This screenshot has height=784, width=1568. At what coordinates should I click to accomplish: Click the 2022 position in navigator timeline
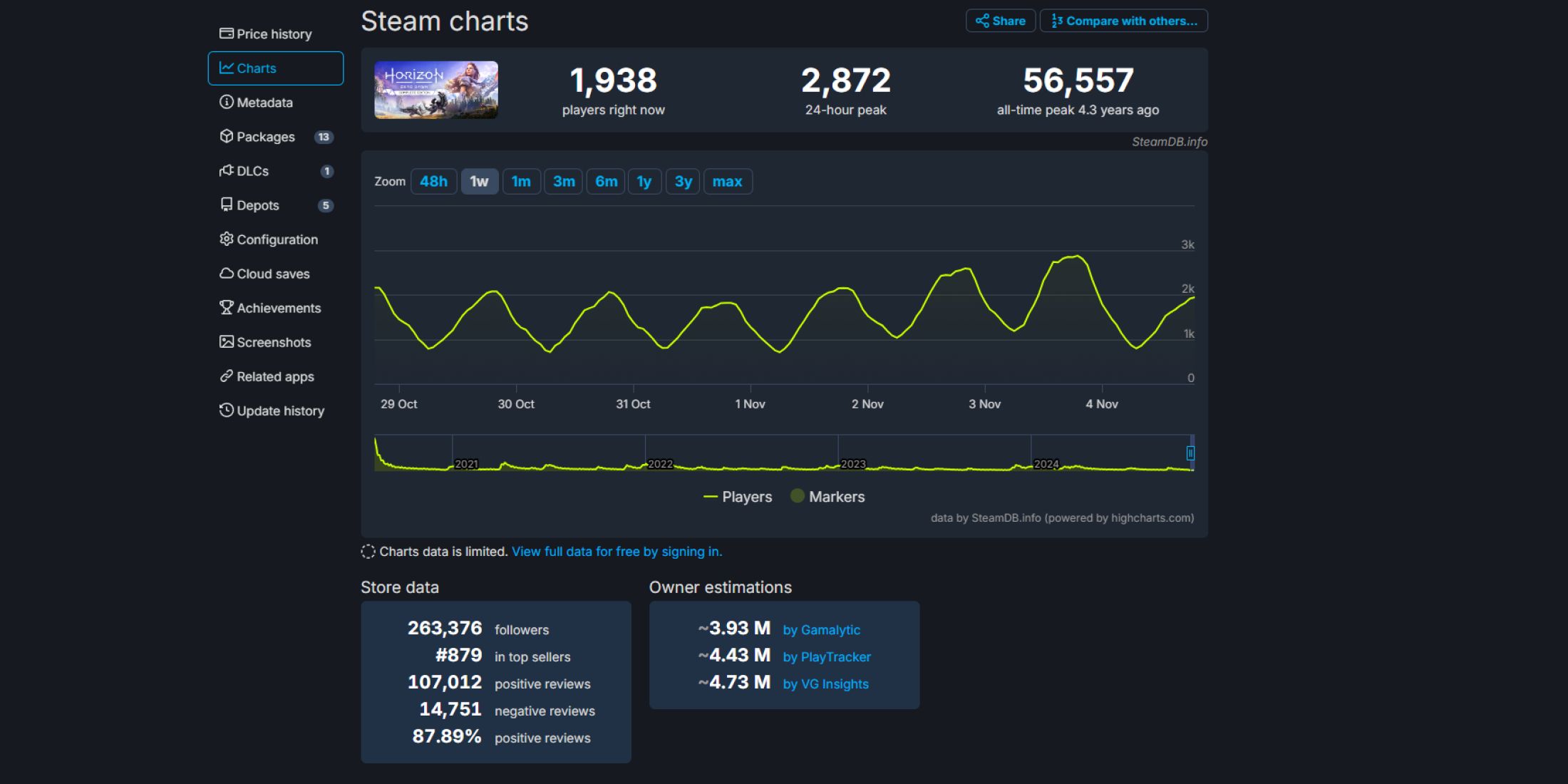660,464
